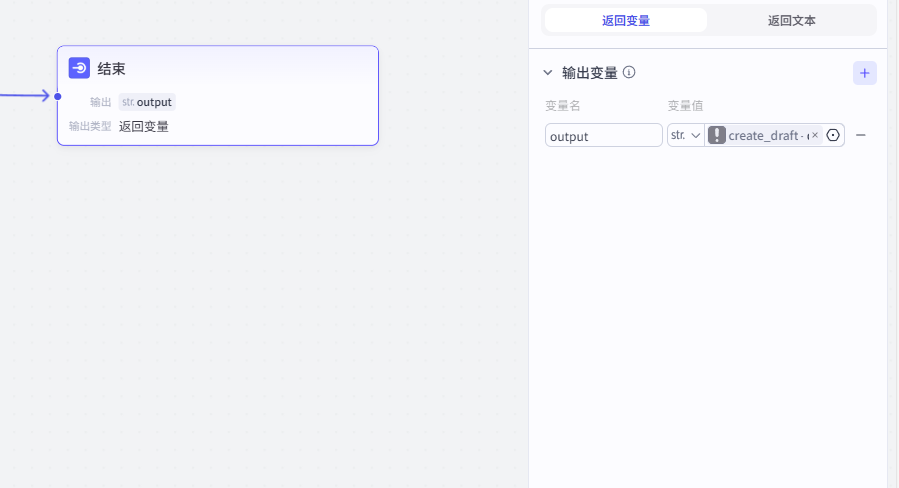This screenshot has width=899, height=488.
Task: Add a new output variable with plus button
Action: (x=864, y=73)
